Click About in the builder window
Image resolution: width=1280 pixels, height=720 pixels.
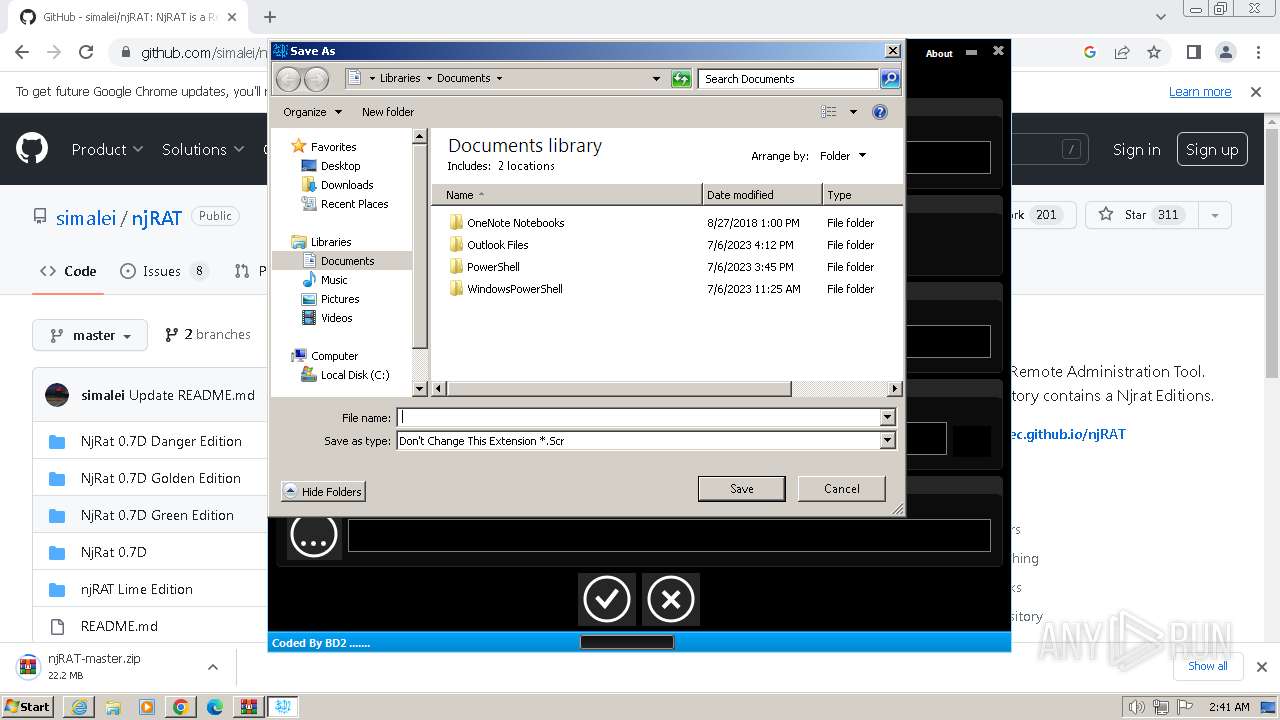939,54
